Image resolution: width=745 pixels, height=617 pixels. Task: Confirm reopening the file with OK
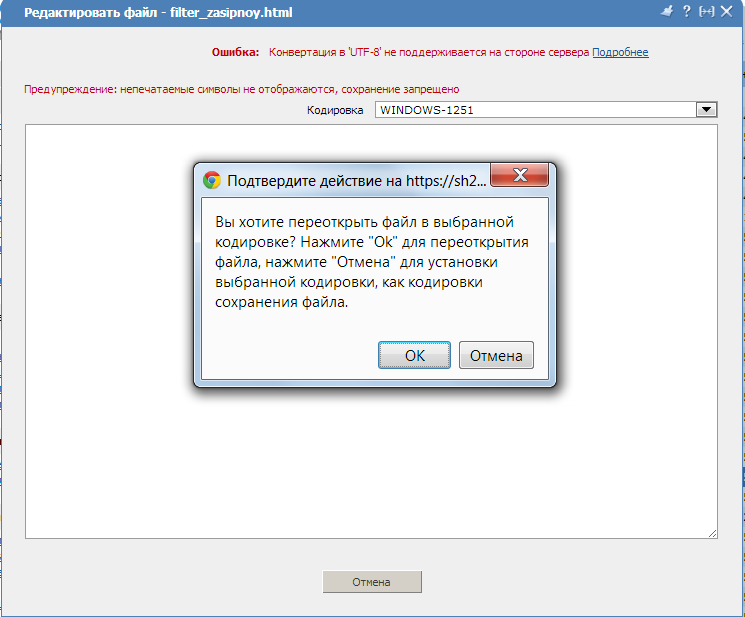click(x=414, y=355)
